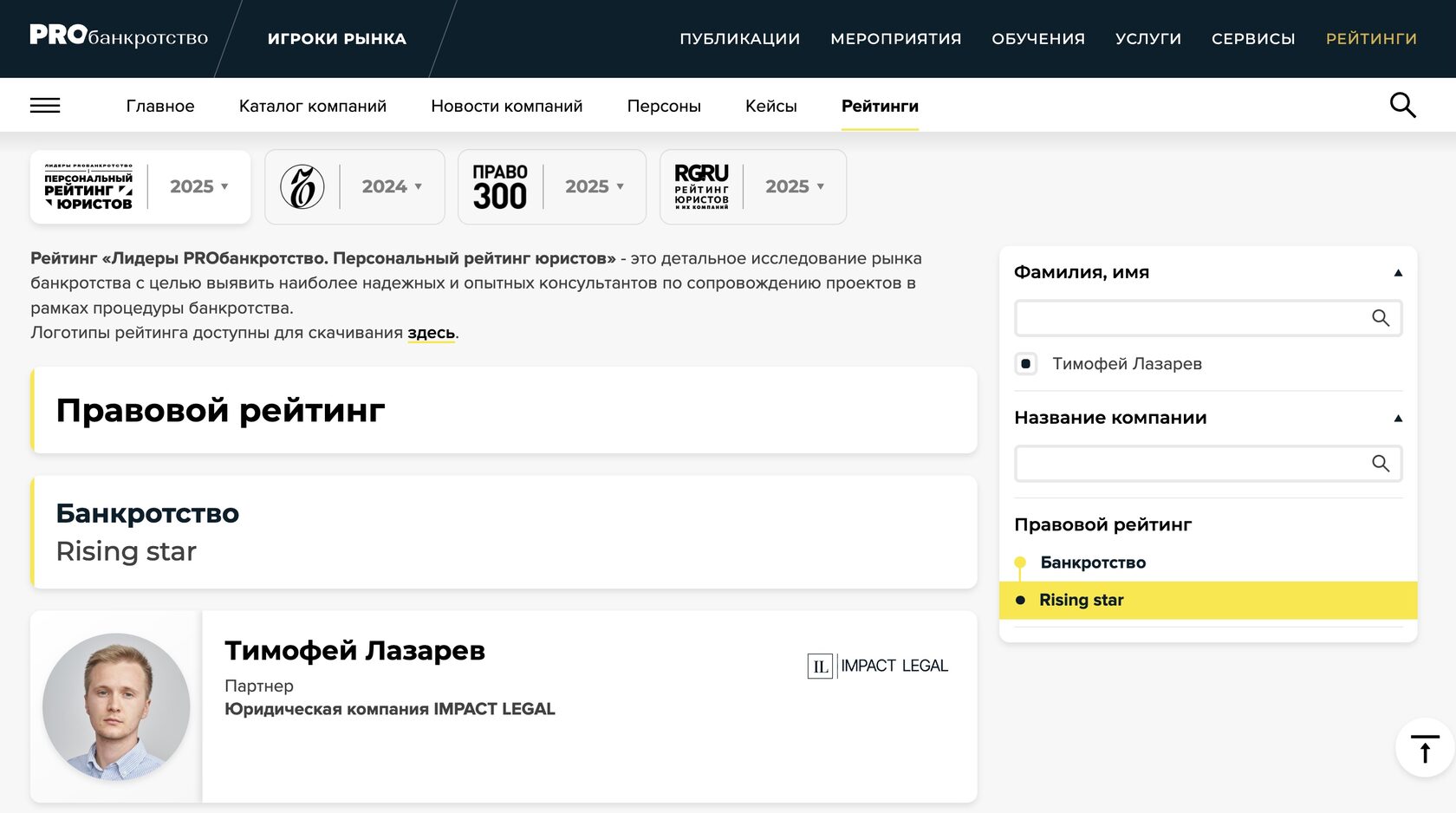Open the hamburger menu
The height and width of the screenshot is (813, 1456).
(45, 106)
